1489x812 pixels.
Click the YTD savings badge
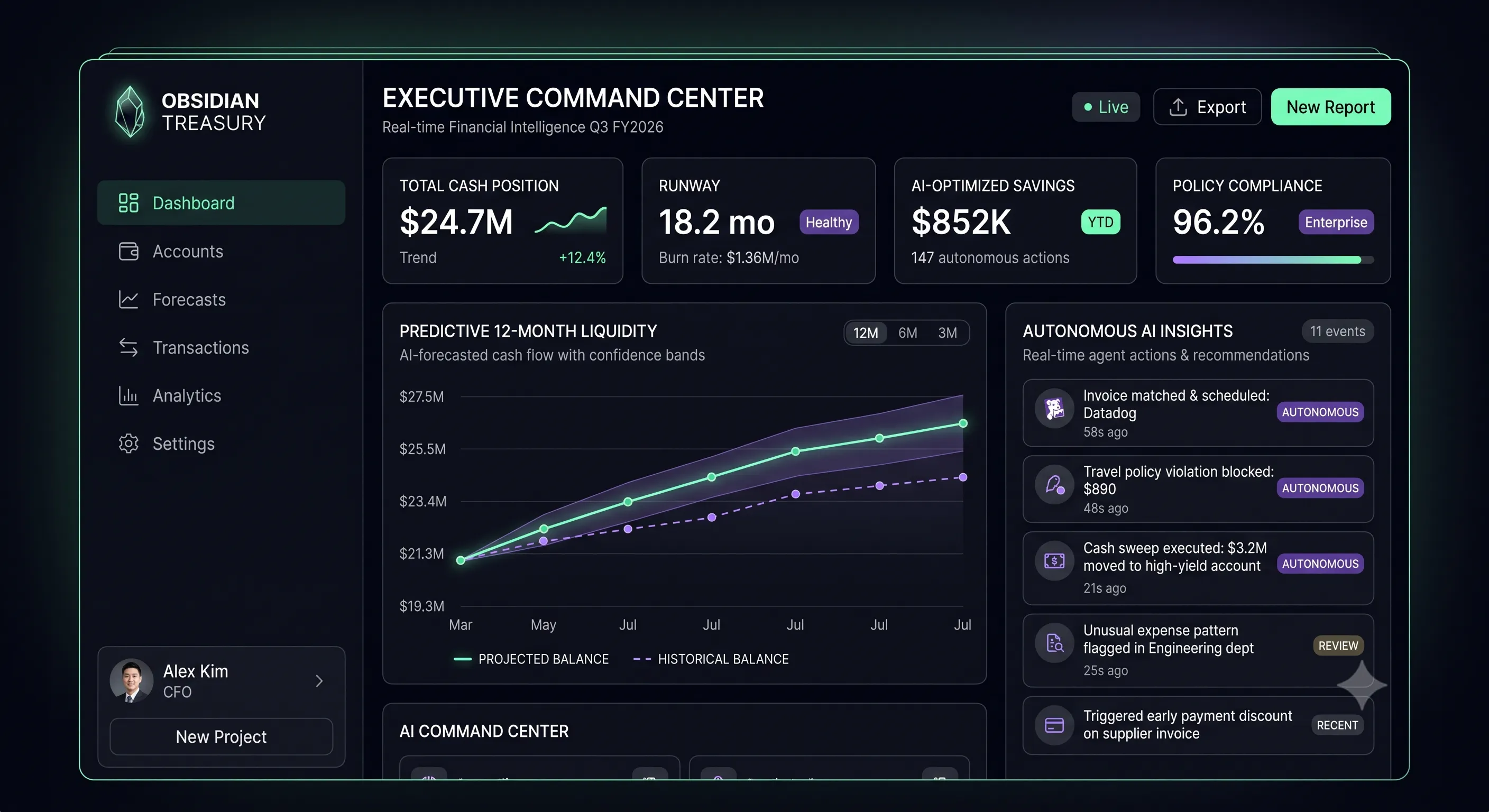click(x=1100, y=222)
